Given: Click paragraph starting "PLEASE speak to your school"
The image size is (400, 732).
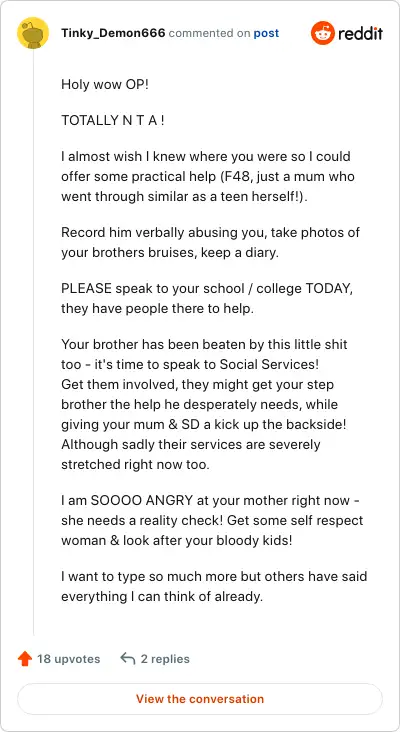Looking at the screenshot, I should point(207,299).
